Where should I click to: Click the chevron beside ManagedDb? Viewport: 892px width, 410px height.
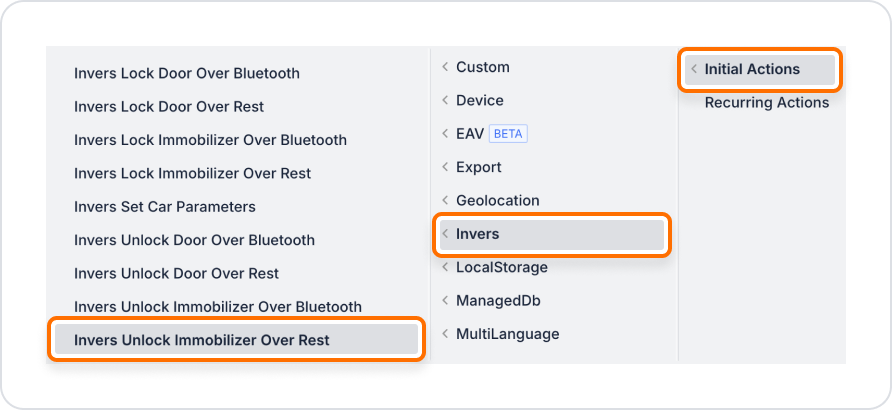tap(445, 301)
